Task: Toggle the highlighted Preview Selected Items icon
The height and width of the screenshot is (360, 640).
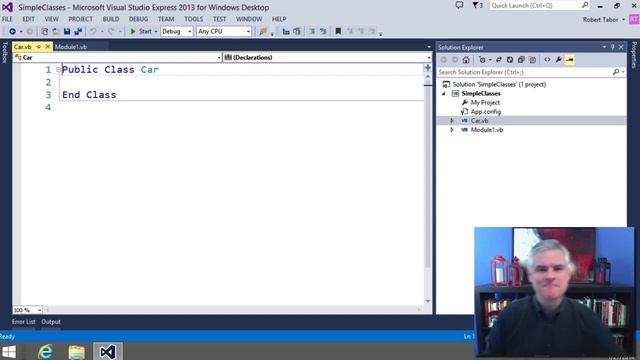Action: (x=570, y=60)
